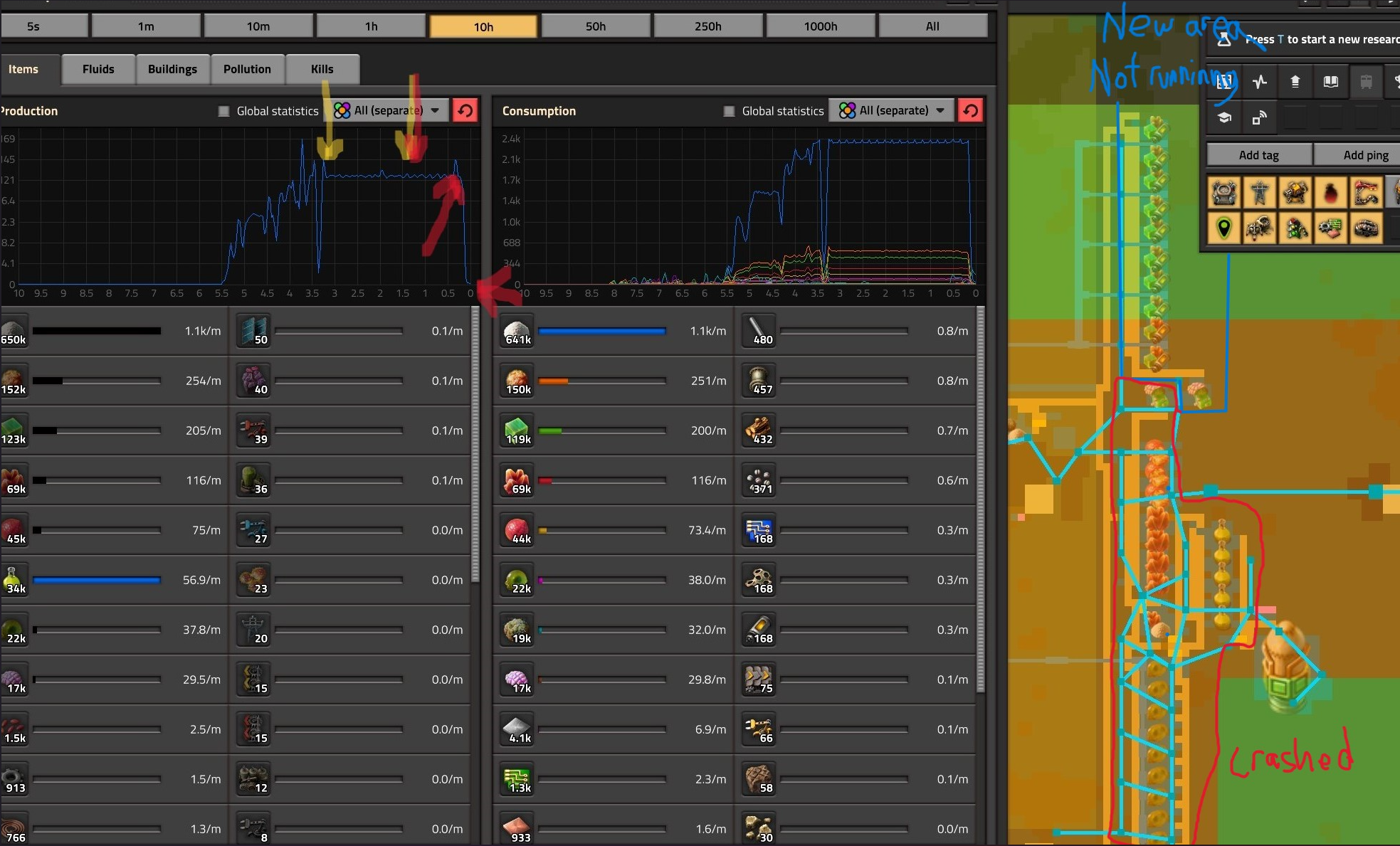
Task: Switch to the Pollution tab
Action: [247, 69]
